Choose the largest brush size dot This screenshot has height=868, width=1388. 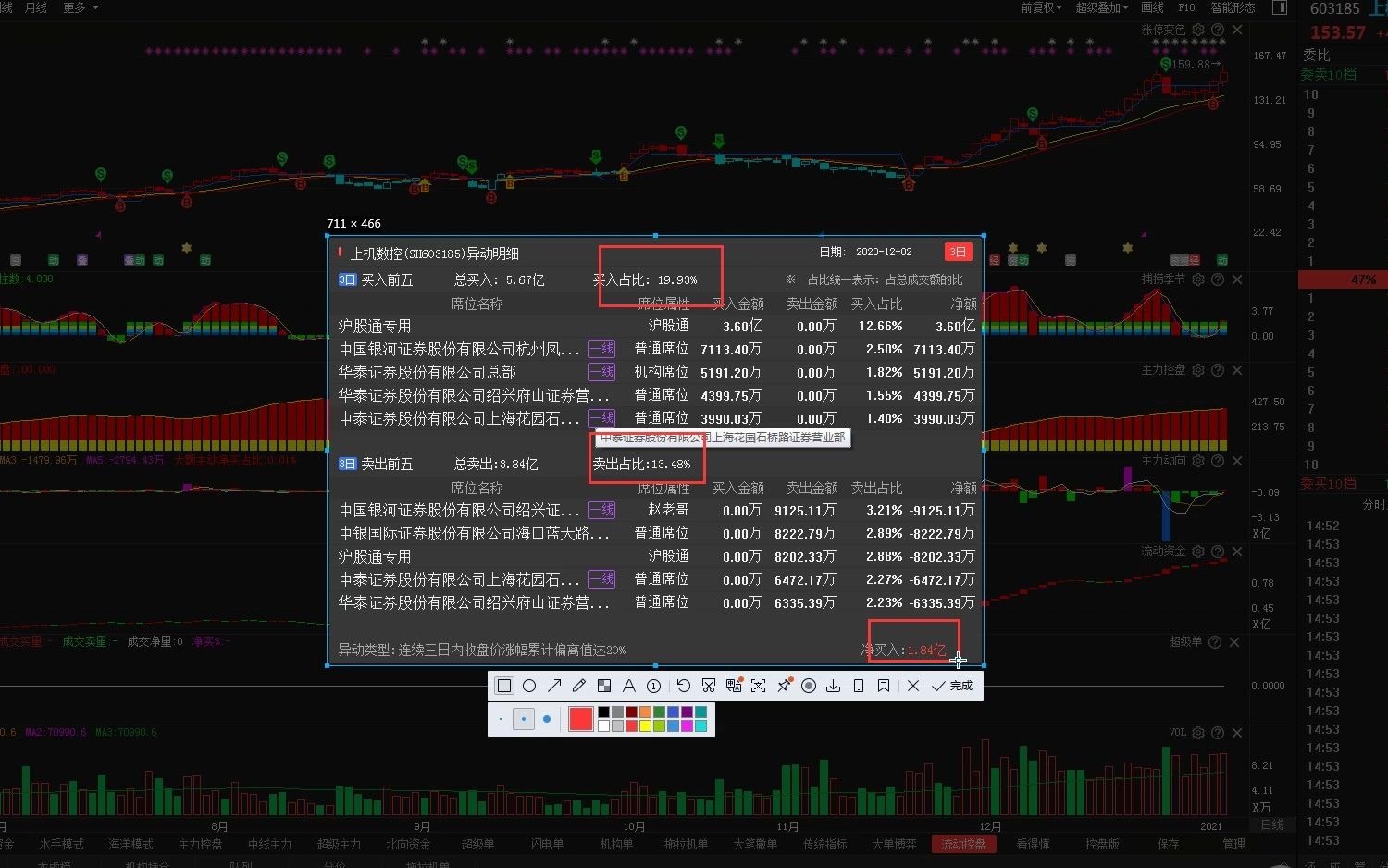[547, 719]
